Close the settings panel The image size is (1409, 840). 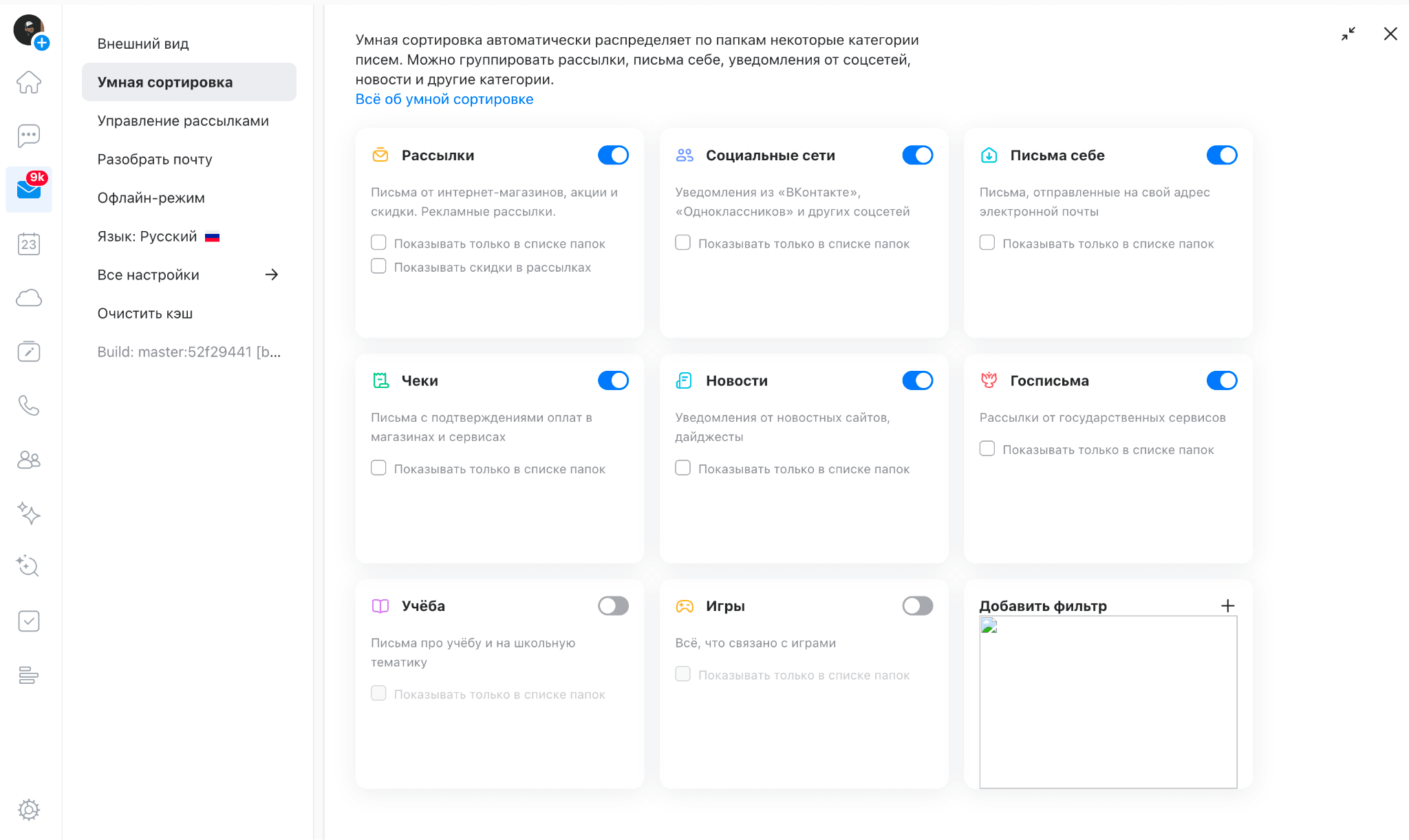pos(1390,34)
